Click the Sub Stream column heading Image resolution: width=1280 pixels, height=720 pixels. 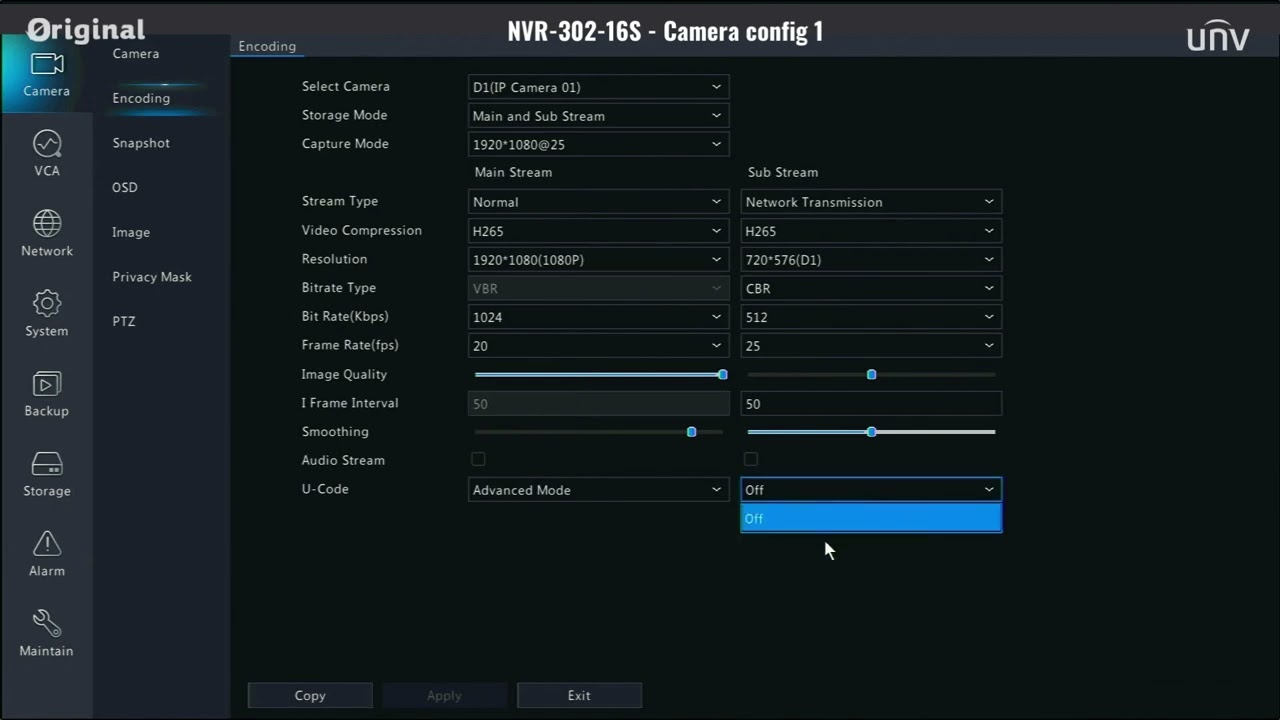pos(783,172)
